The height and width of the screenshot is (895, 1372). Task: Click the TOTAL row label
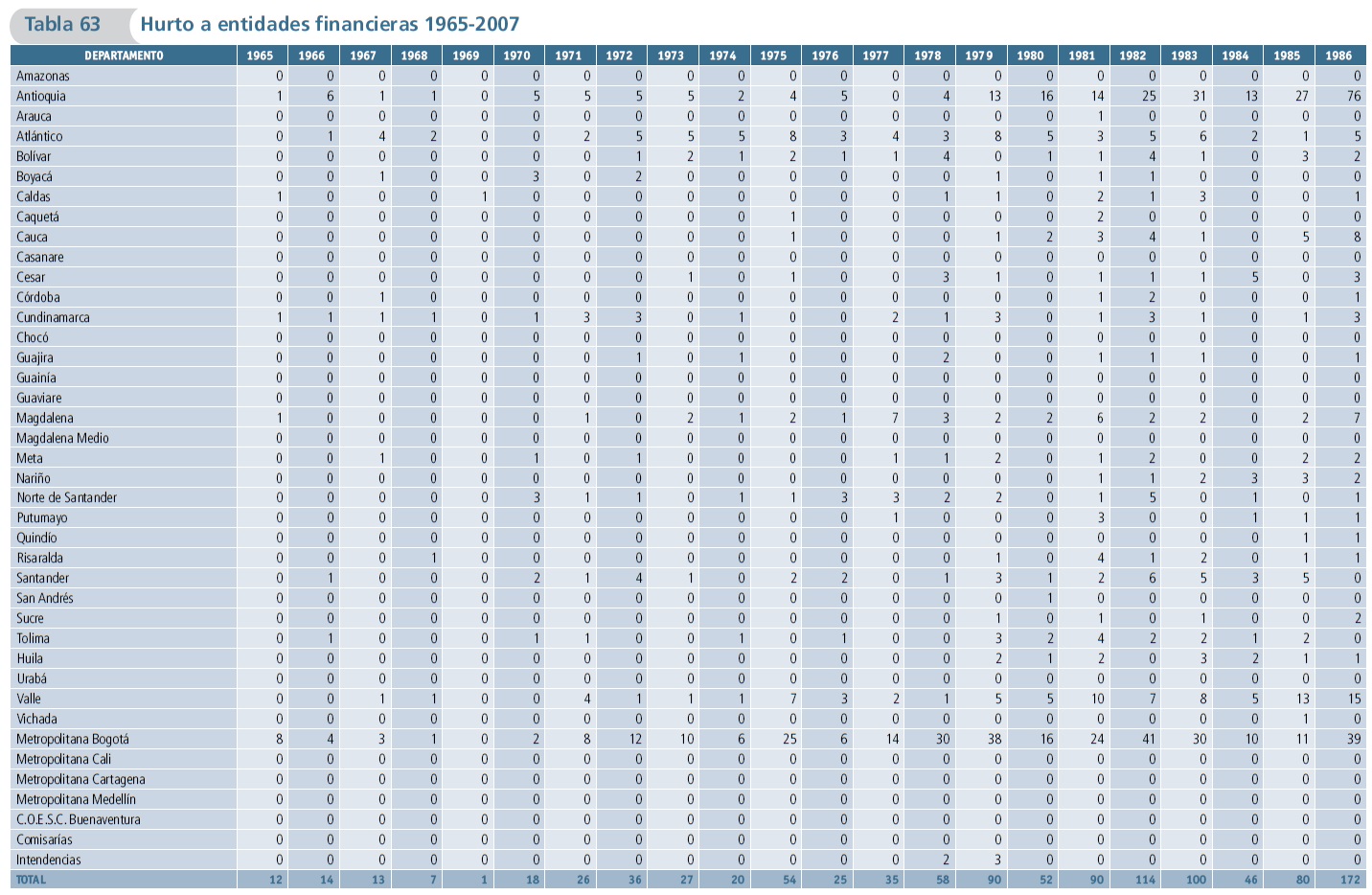[x=32, y=880]
